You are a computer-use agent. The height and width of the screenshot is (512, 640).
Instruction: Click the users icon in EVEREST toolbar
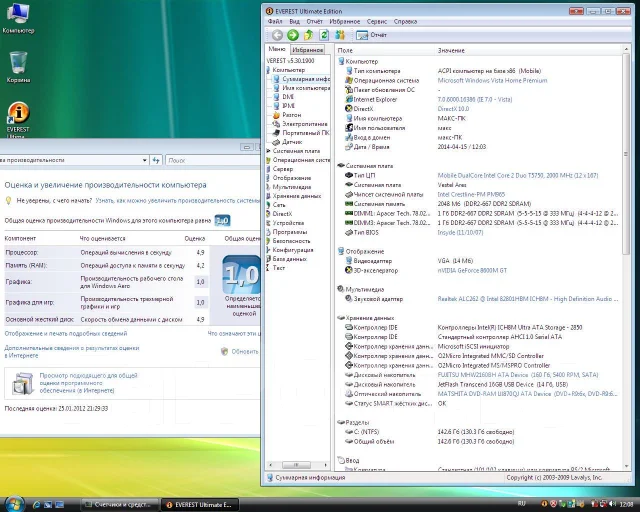pos(340,35)
